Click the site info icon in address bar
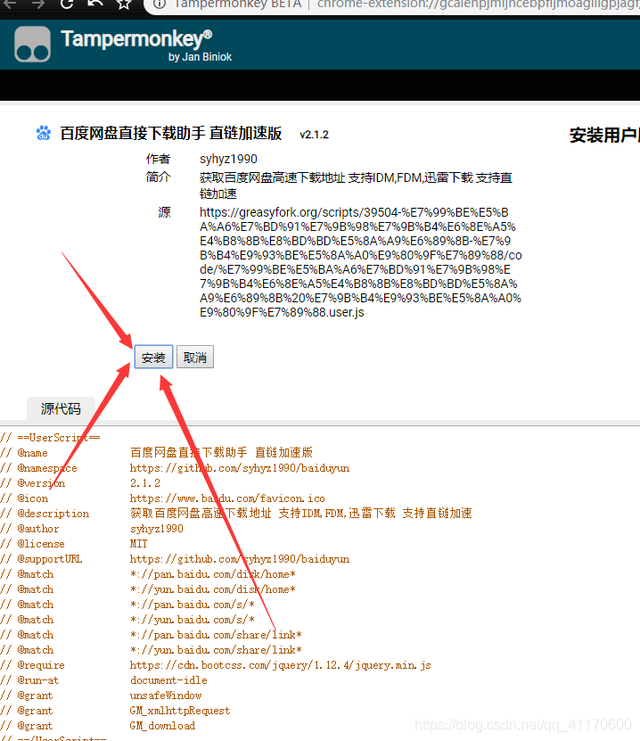640x741 pixels. [x=160, y=4]
